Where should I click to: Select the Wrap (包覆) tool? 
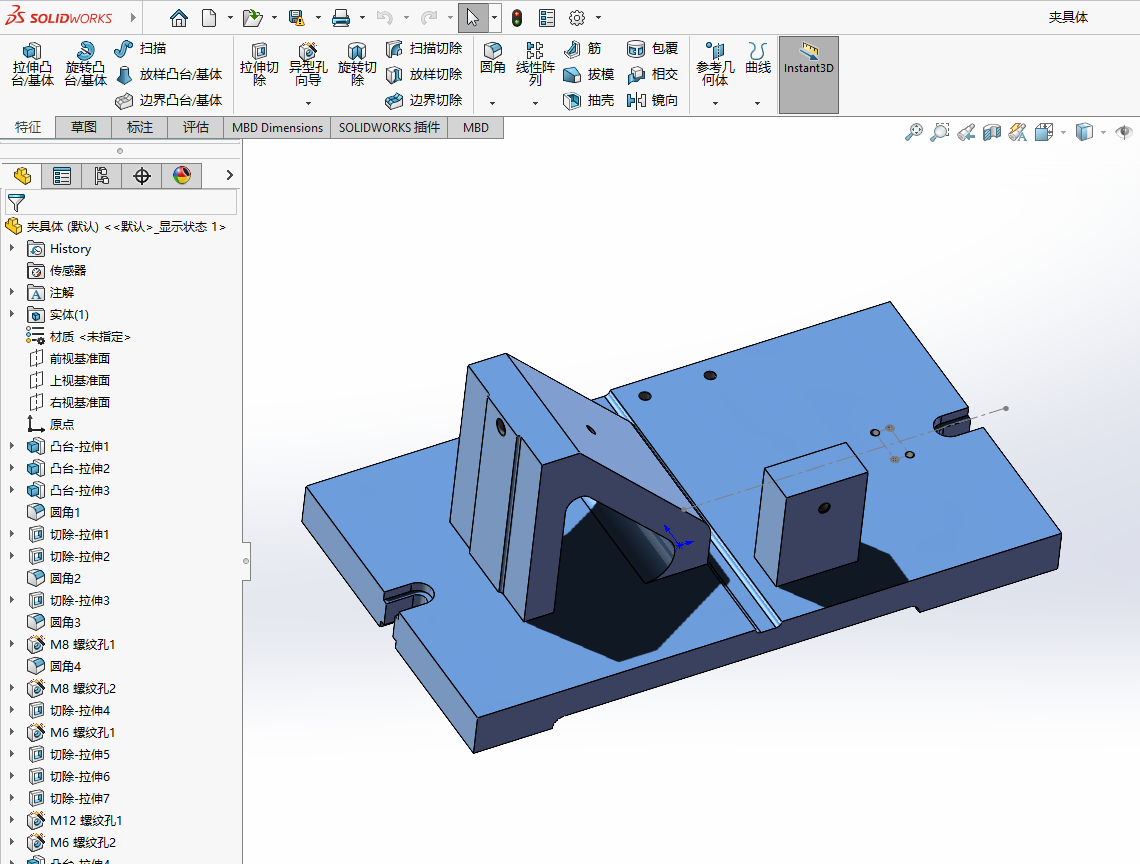pyautogui.click(x=652, y=48)
